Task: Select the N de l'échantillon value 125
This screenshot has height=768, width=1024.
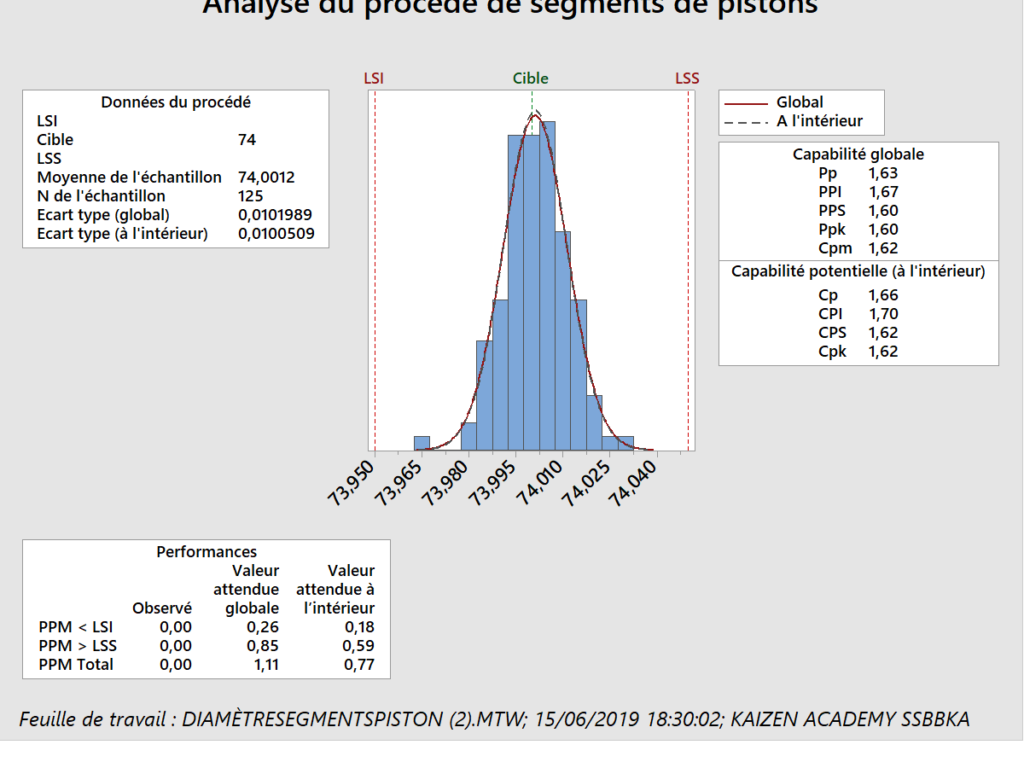Action: pyautogui.click(x=251, y=196)
